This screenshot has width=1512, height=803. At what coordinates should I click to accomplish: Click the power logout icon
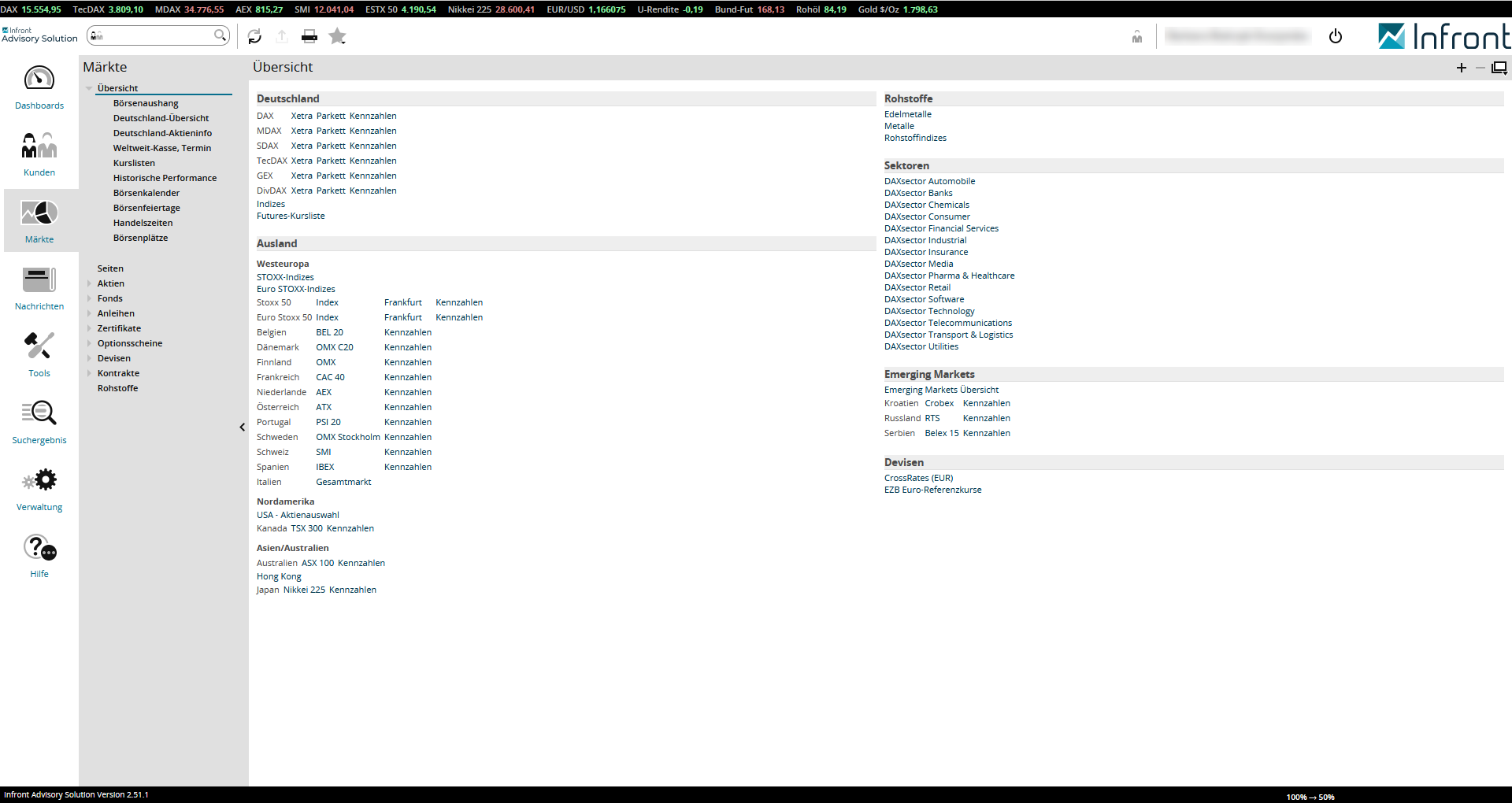click(1336, 36)
